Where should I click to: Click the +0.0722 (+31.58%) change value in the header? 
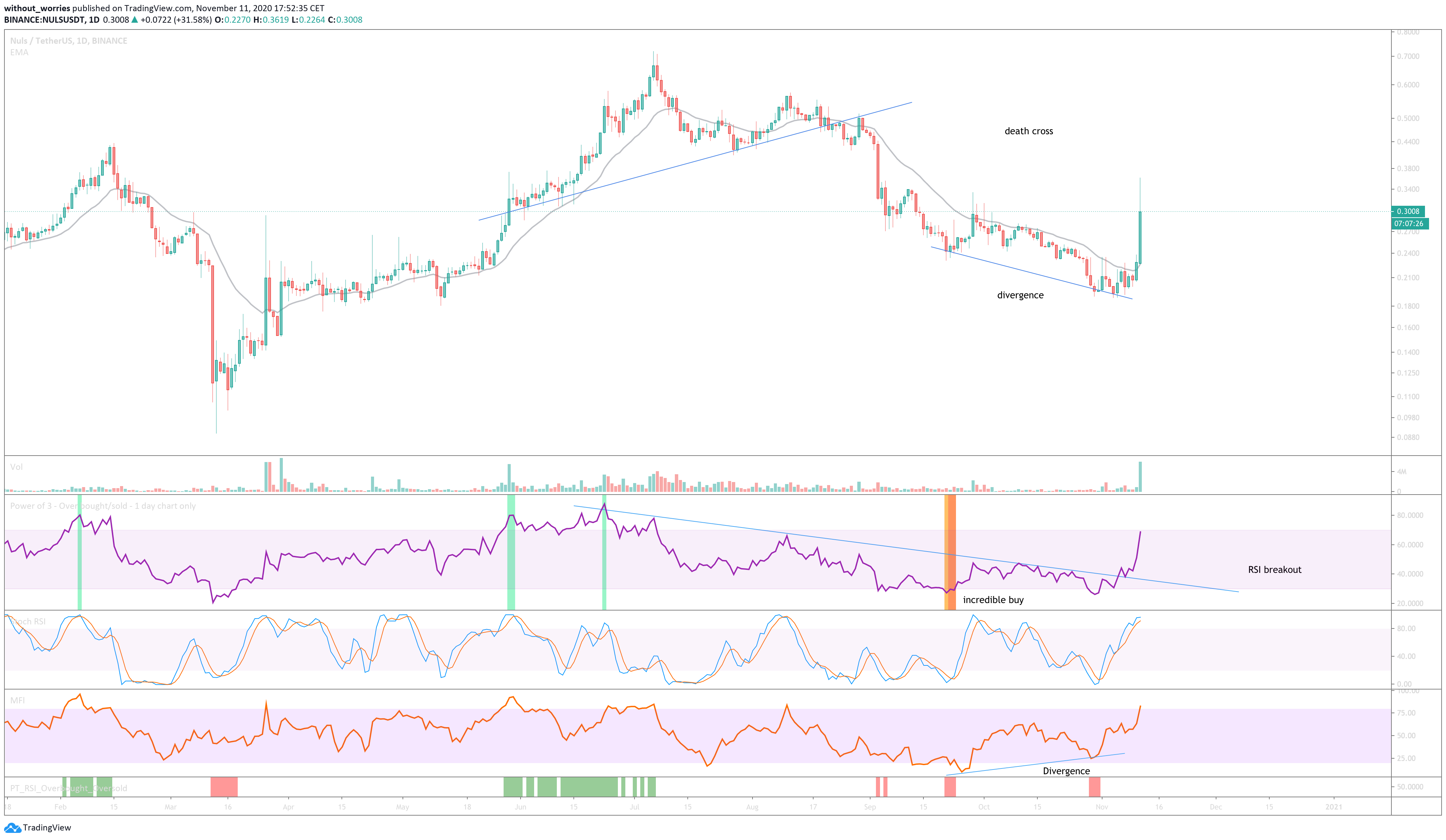176,20
